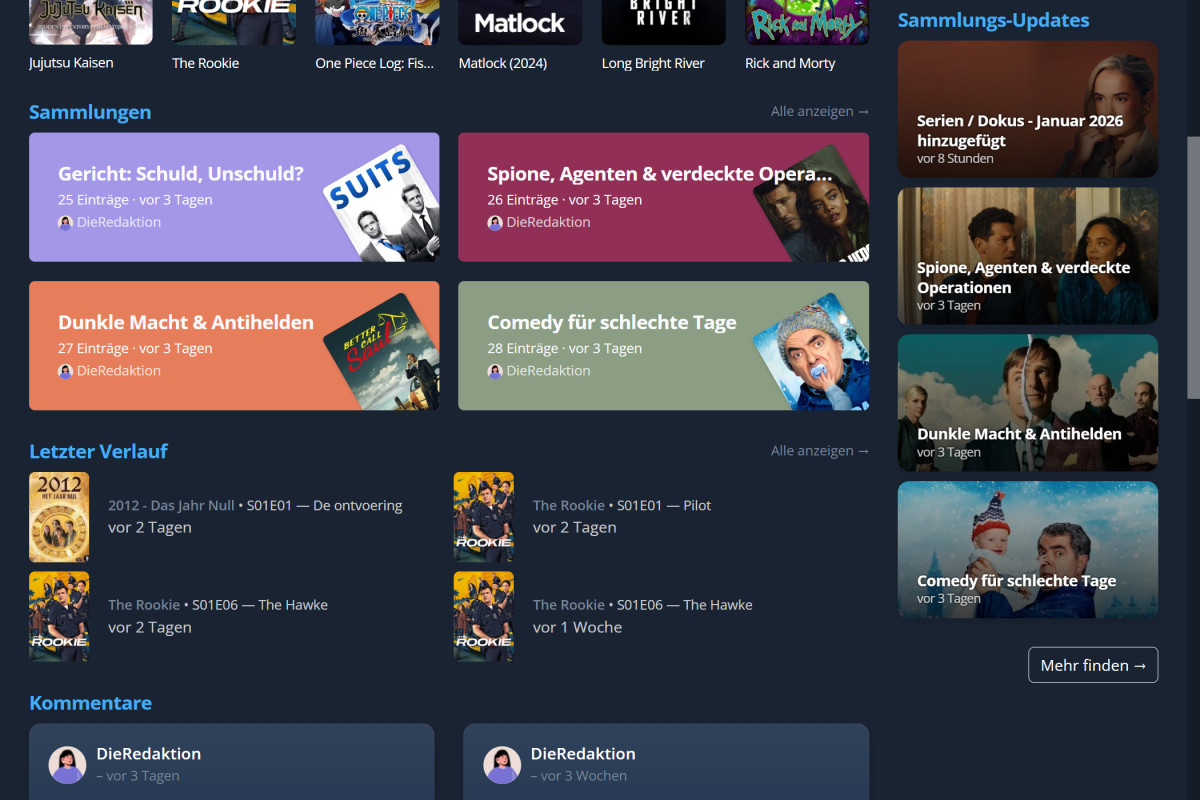Click the avatar in the second comment

pyautogui.click(x=502, y=765)
